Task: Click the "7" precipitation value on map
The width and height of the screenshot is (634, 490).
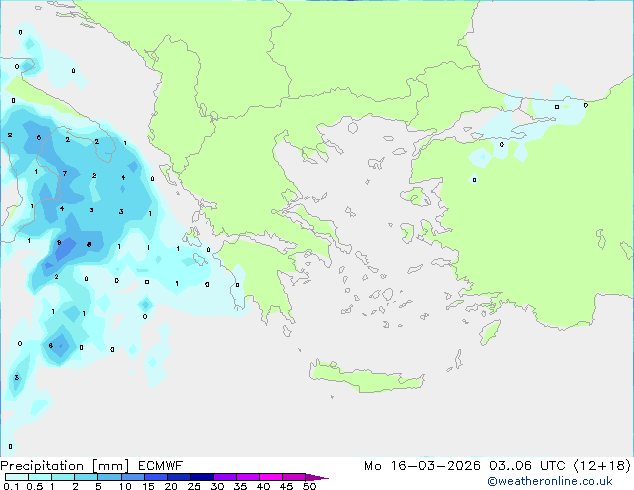Action: (x=65, y=174)
